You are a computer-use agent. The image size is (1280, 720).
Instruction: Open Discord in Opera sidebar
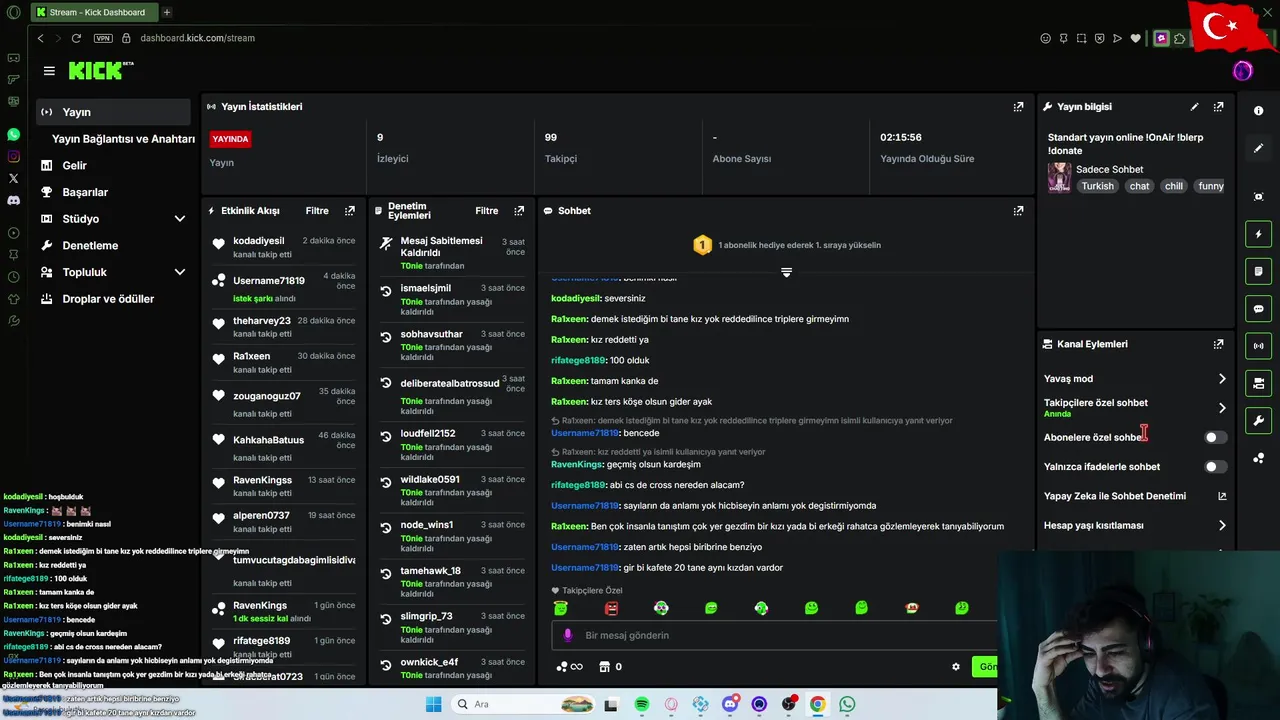click(13, 200)
